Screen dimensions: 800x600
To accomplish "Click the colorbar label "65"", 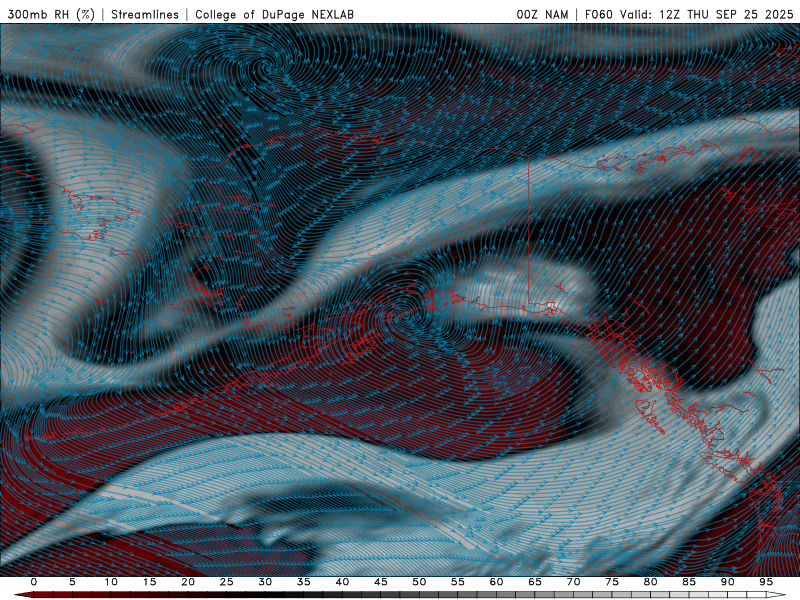I will click(x=535, y=582).
